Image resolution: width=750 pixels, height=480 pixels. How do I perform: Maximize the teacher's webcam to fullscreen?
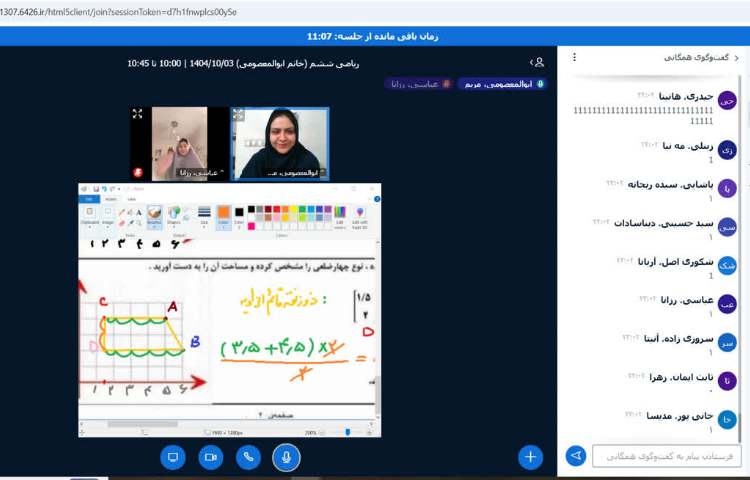pos(240,114)
